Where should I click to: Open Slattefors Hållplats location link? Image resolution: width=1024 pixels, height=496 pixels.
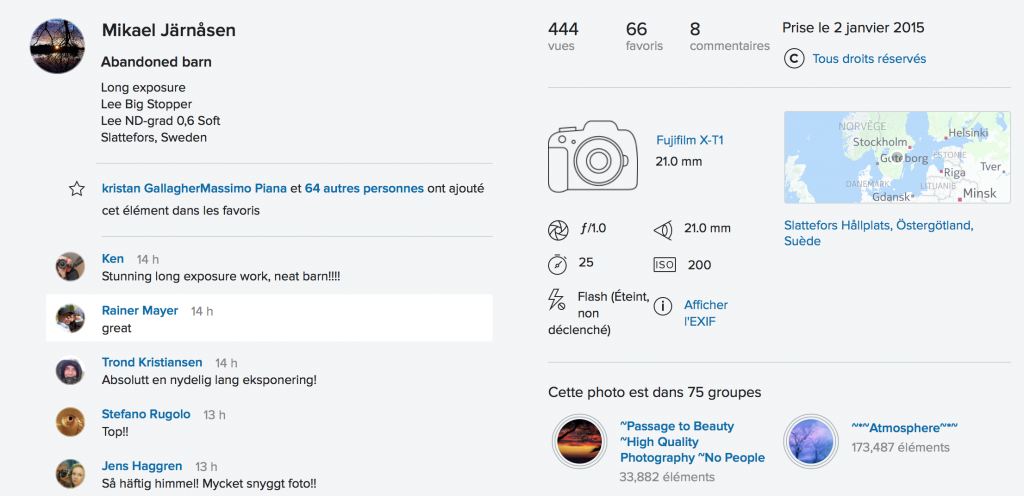[877, 233]
